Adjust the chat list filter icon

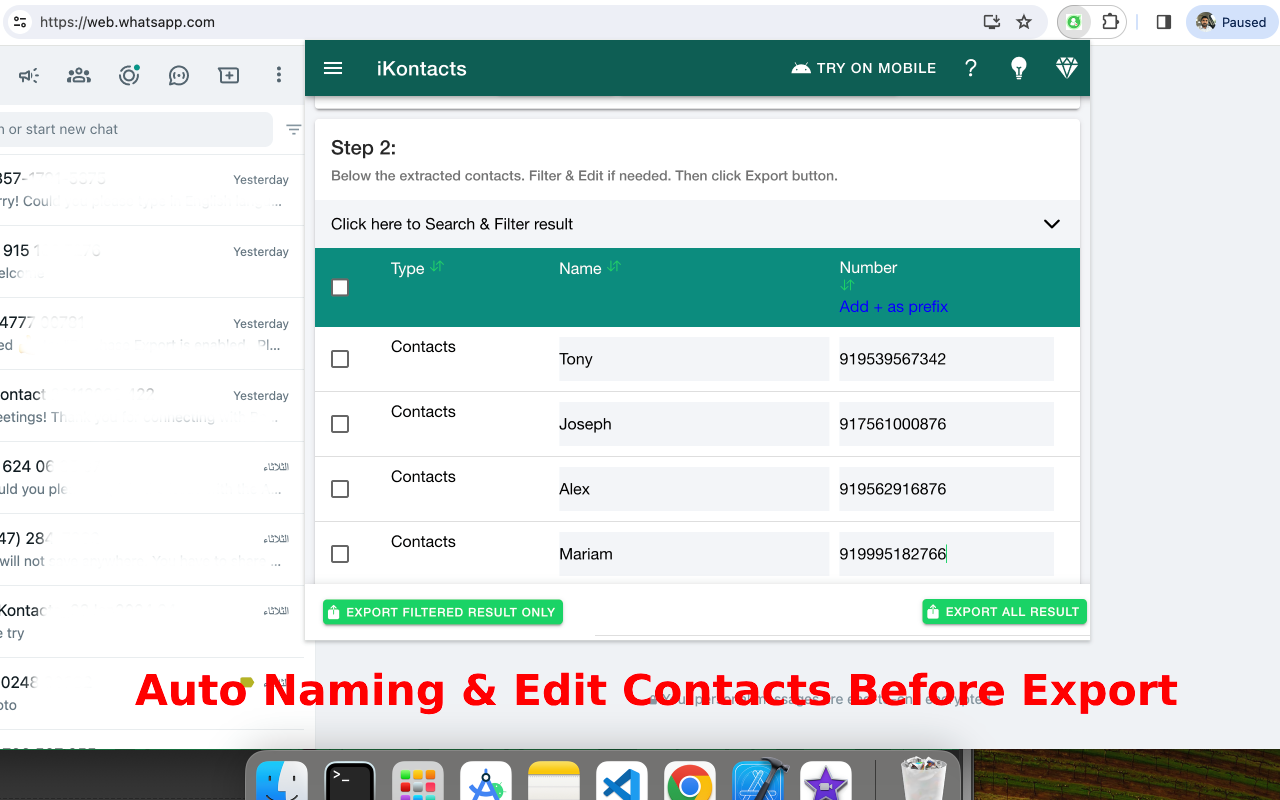pos(293,129)
